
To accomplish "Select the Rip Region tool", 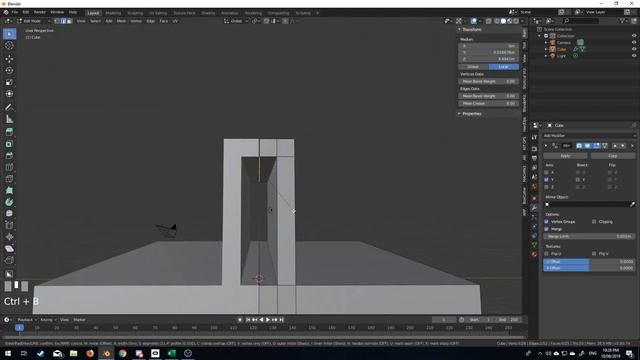I will (9, 260).
